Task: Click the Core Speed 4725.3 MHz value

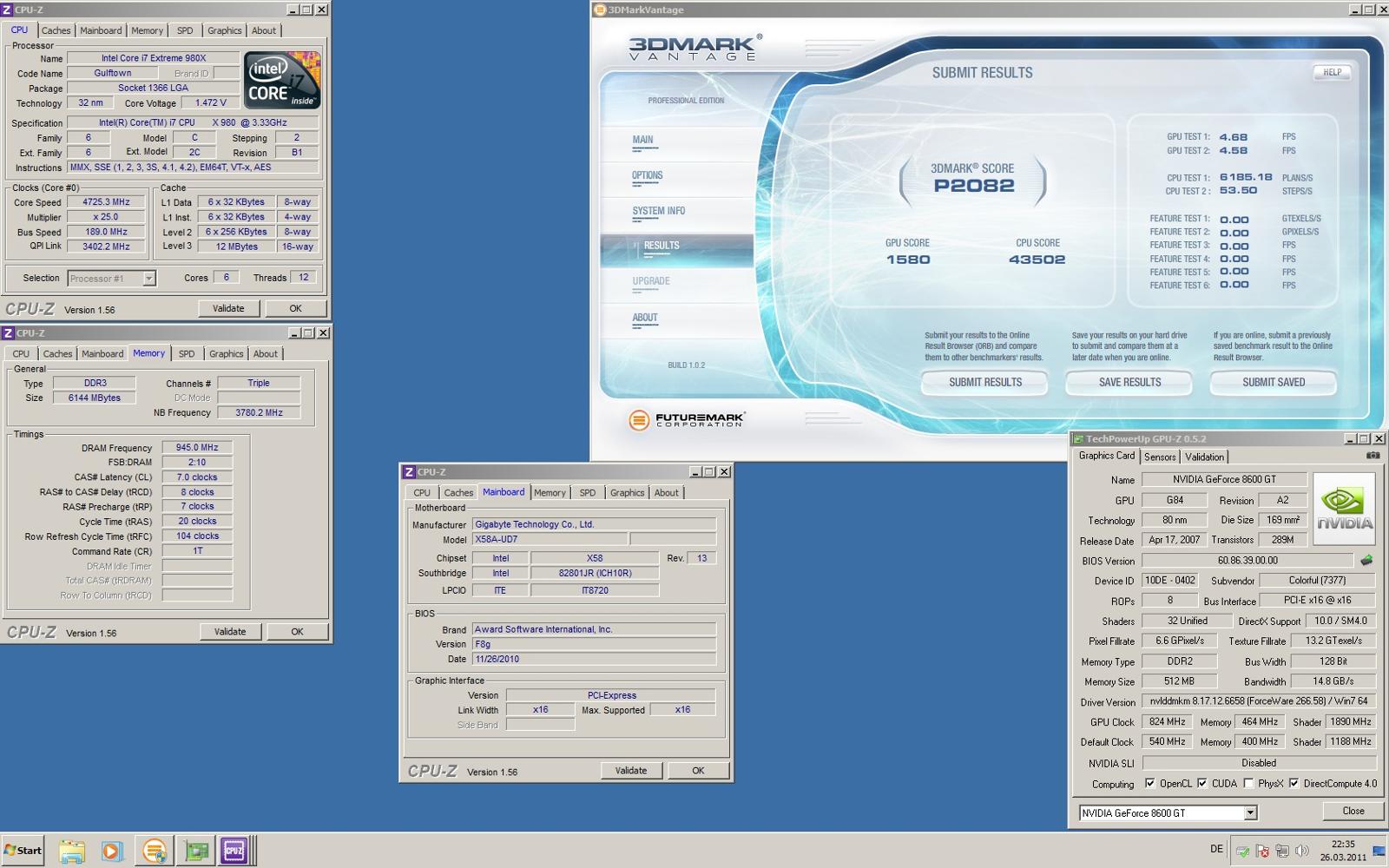Action: click(106, 202)
